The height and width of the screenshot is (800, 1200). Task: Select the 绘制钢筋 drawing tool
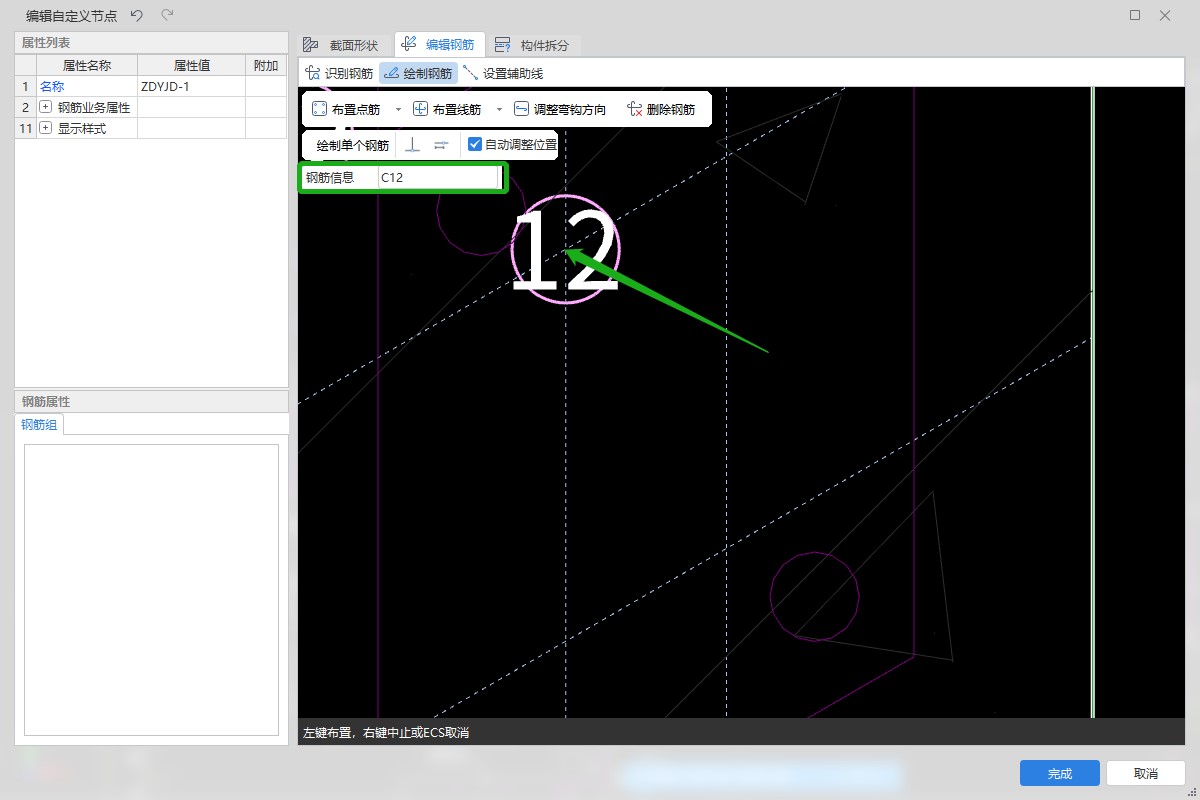pyautogui.click(x=418, y=73)
